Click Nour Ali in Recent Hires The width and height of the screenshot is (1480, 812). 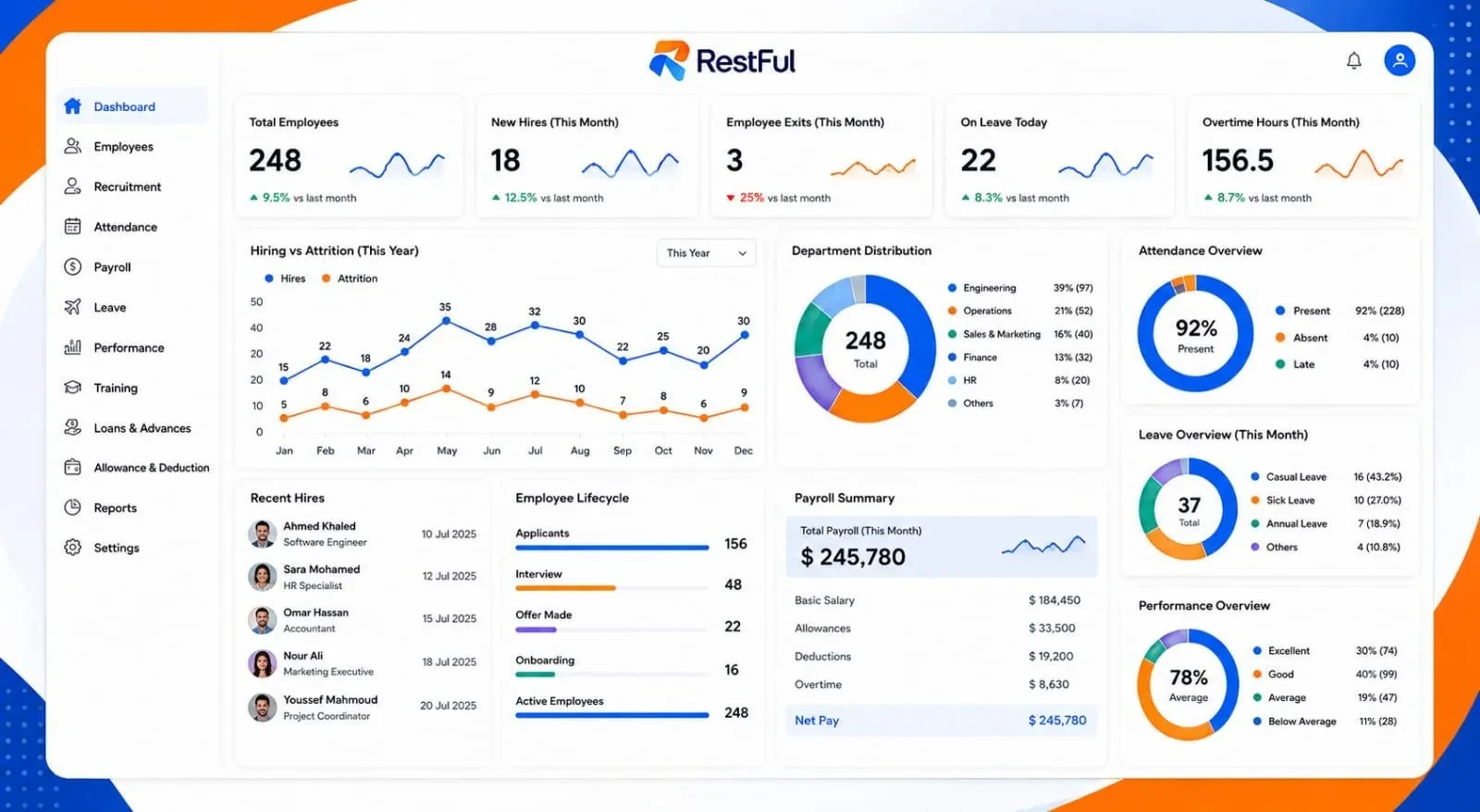point(302,656)
